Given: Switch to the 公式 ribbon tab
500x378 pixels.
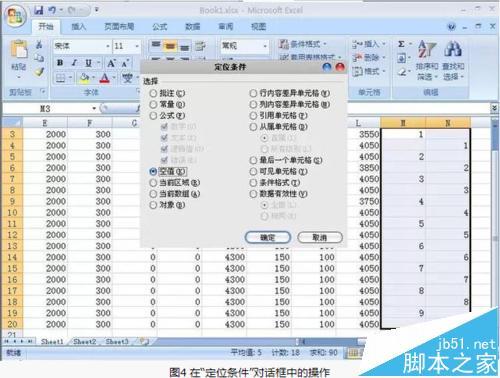Looking at the screenshot, I should [159, 27].
